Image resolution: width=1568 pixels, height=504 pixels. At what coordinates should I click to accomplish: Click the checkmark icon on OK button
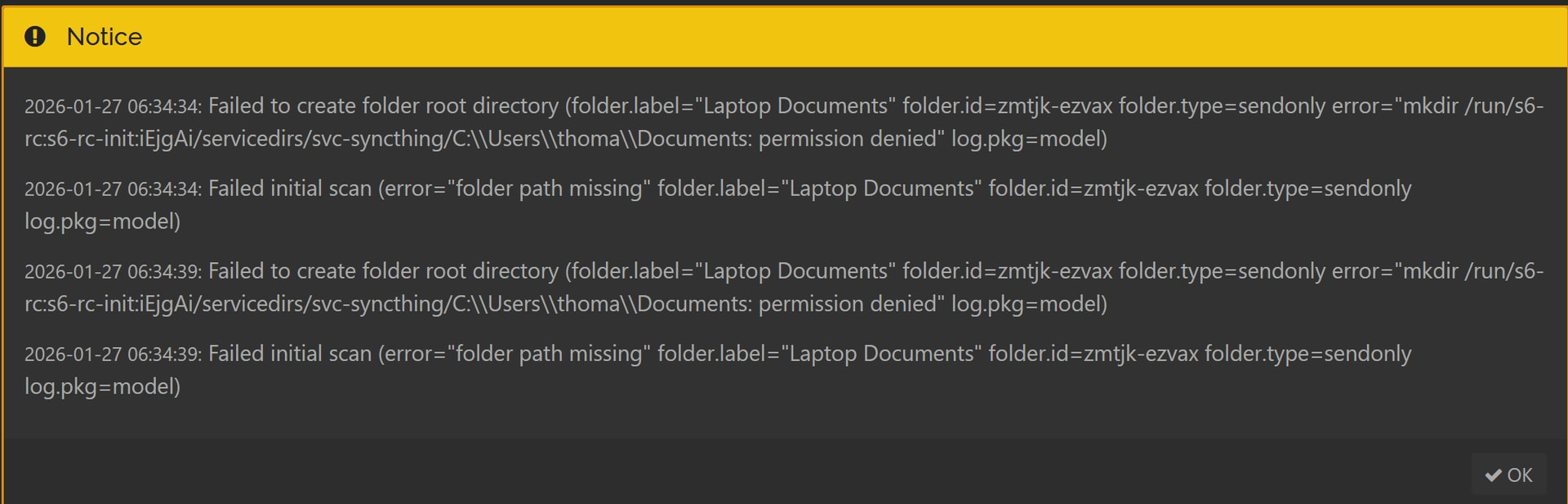(1494, 475)
